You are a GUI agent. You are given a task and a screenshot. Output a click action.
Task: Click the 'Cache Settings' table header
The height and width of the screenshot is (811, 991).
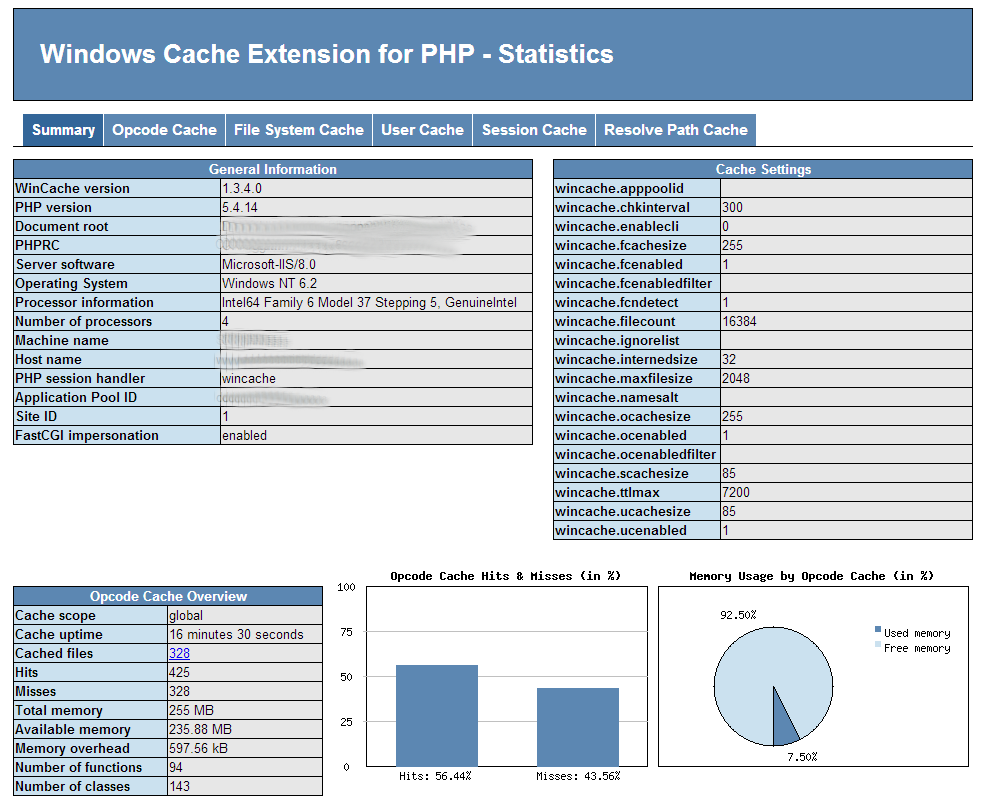(763, 169)
